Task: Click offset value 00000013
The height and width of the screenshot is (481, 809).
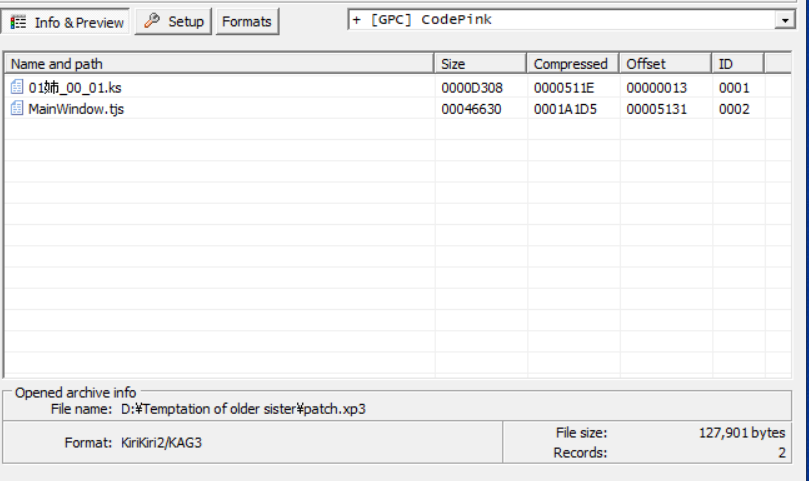Action: click(x=657, y=88)
